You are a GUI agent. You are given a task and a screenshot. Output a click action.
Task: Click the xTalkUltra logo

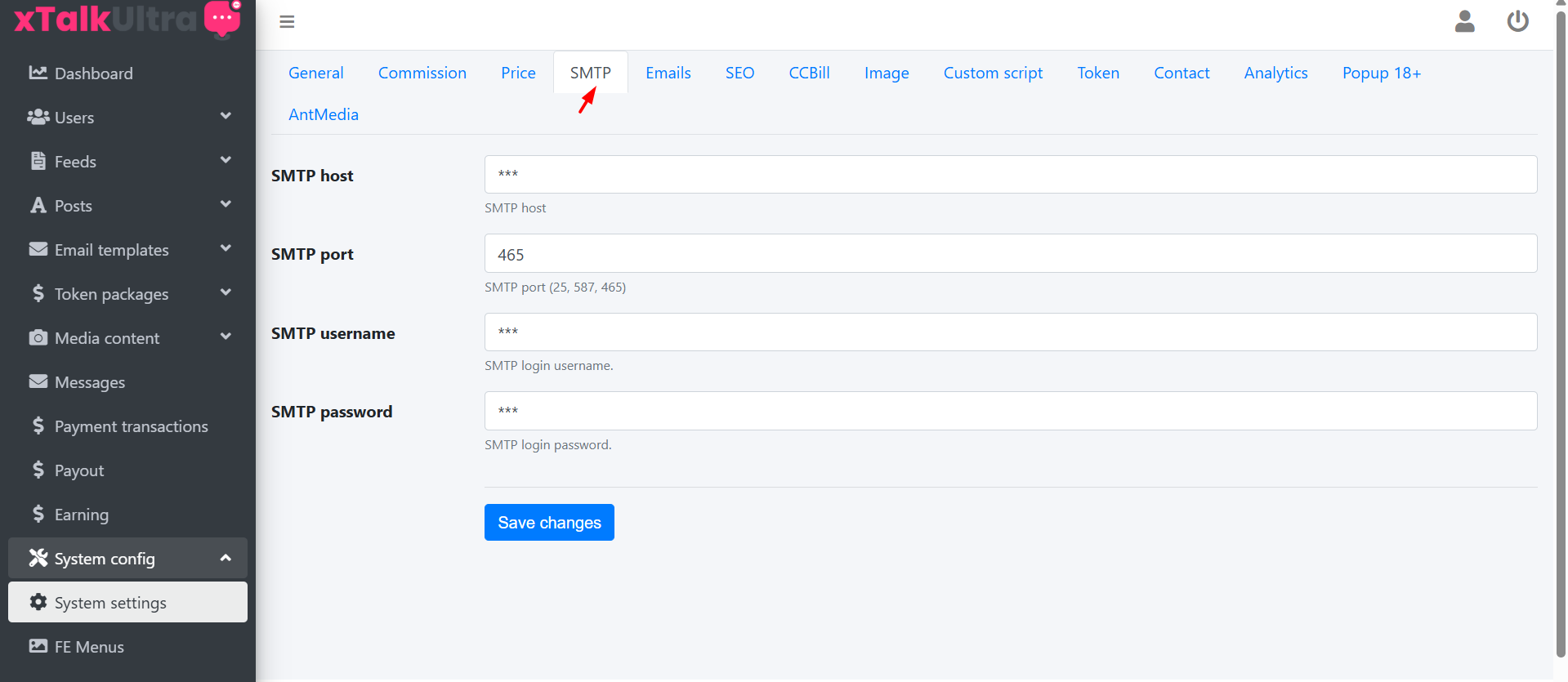(x=127, y=19)
